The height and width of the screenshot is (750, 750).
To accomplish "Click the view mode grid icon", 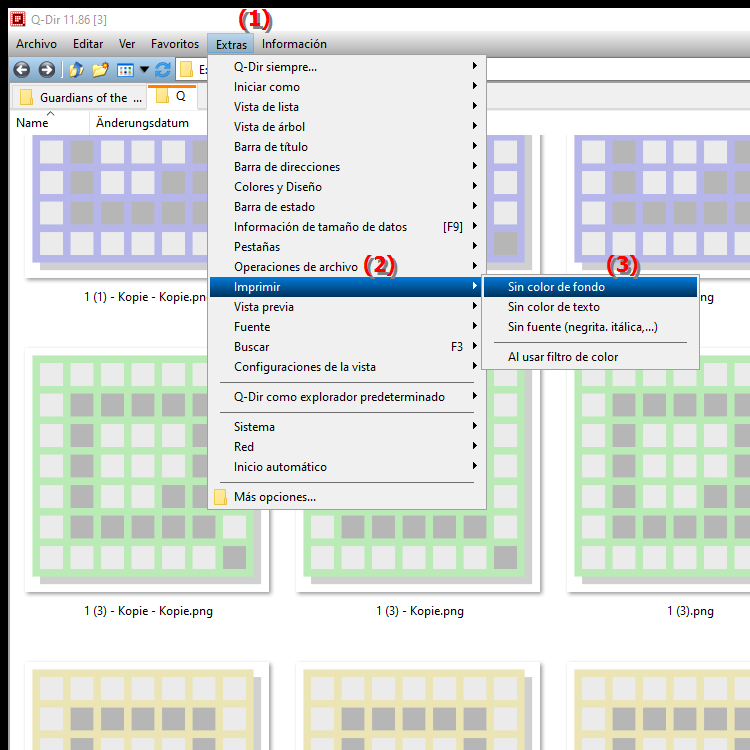I will click(125, 70).
